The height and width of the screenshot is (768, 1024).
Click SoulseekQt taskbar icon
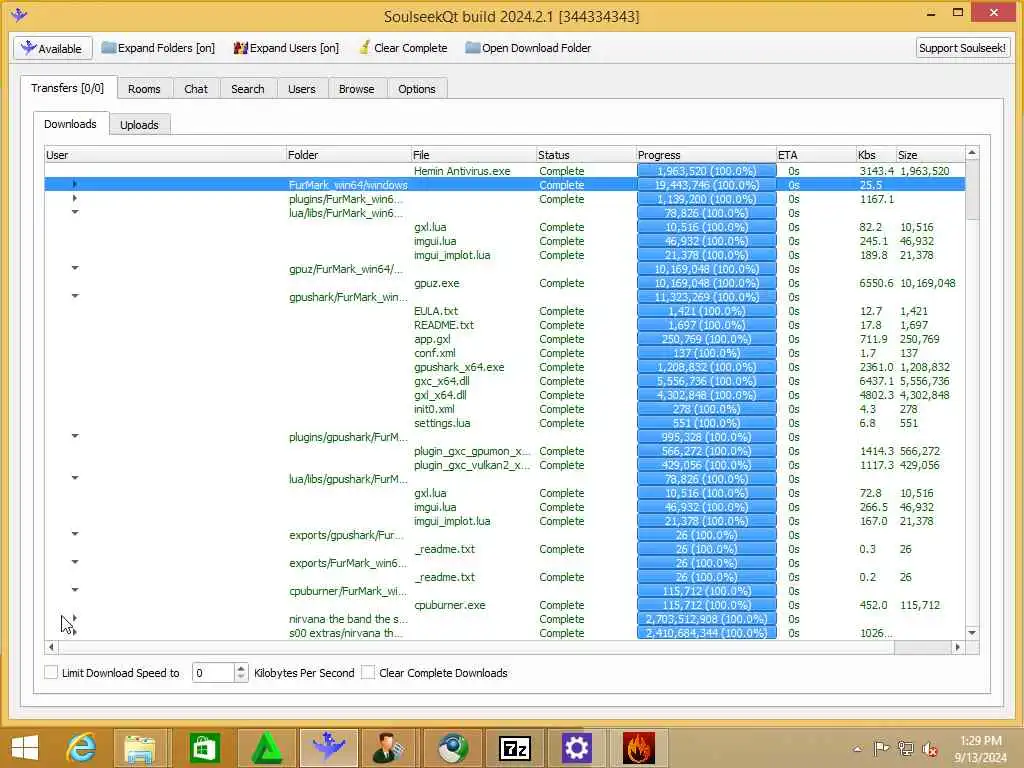pyautogui.click(x=329, y=748)
